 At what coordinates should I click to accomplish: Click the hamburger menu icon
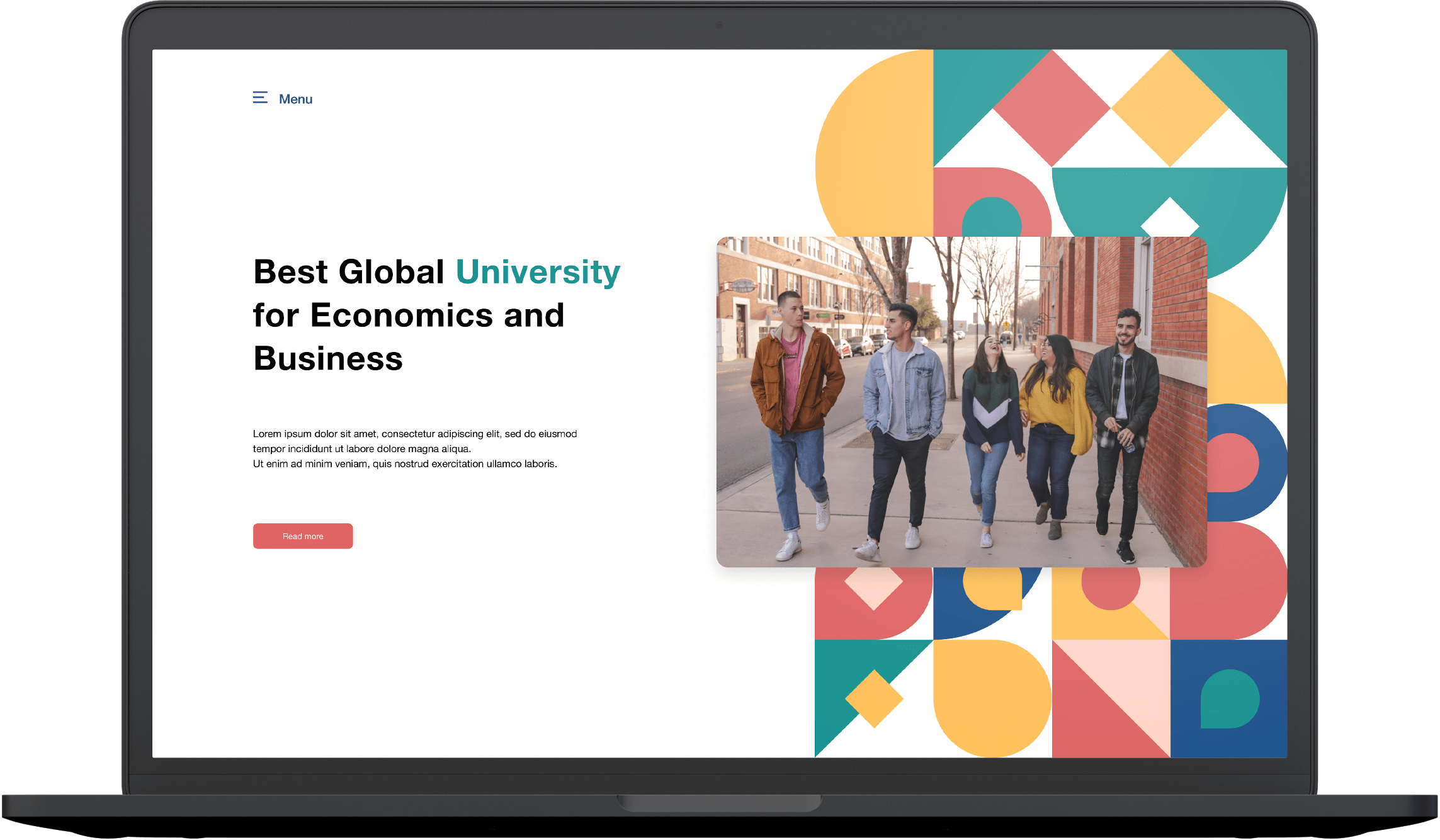pyautogui.click(x=260, y=98)
